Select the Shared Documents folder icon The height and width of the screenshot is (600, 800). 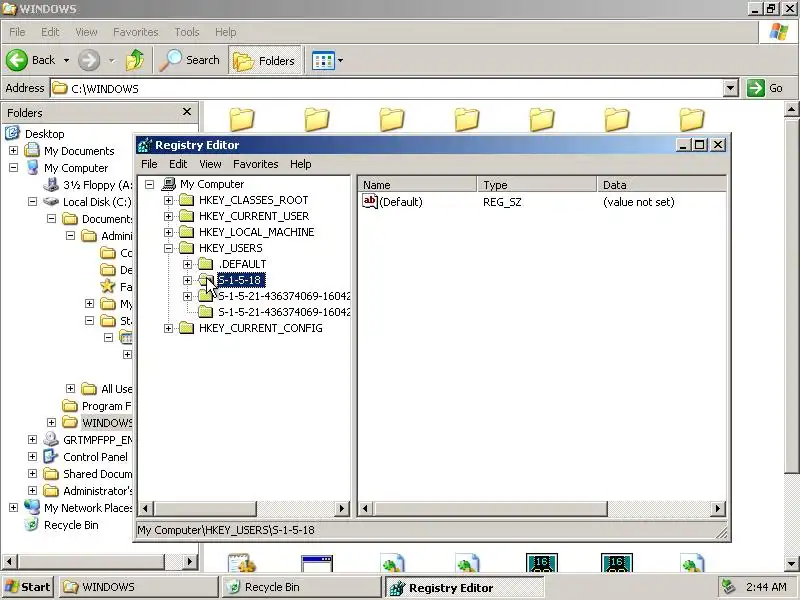[x=51, y=473]
